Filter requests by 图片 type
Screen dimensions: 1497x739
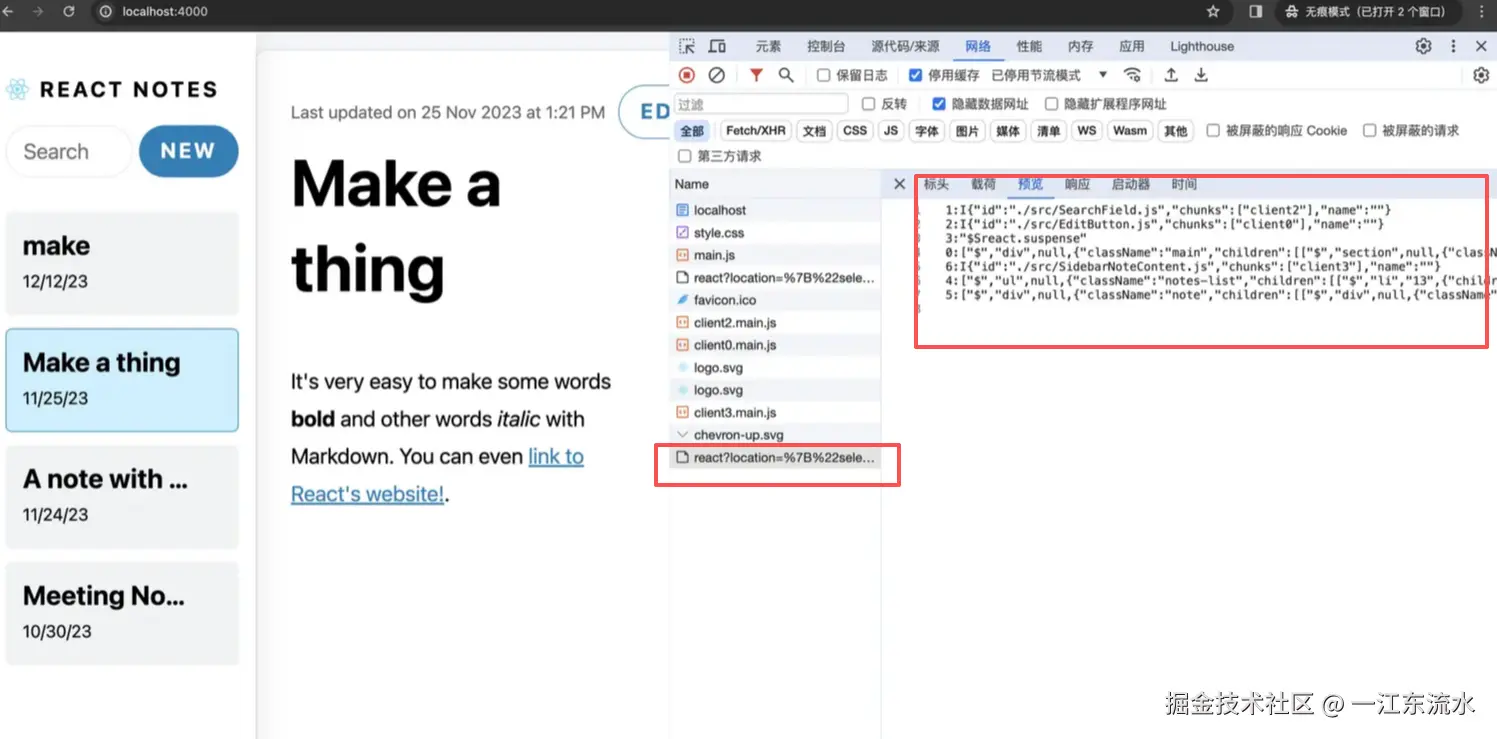tap(967, 131)
